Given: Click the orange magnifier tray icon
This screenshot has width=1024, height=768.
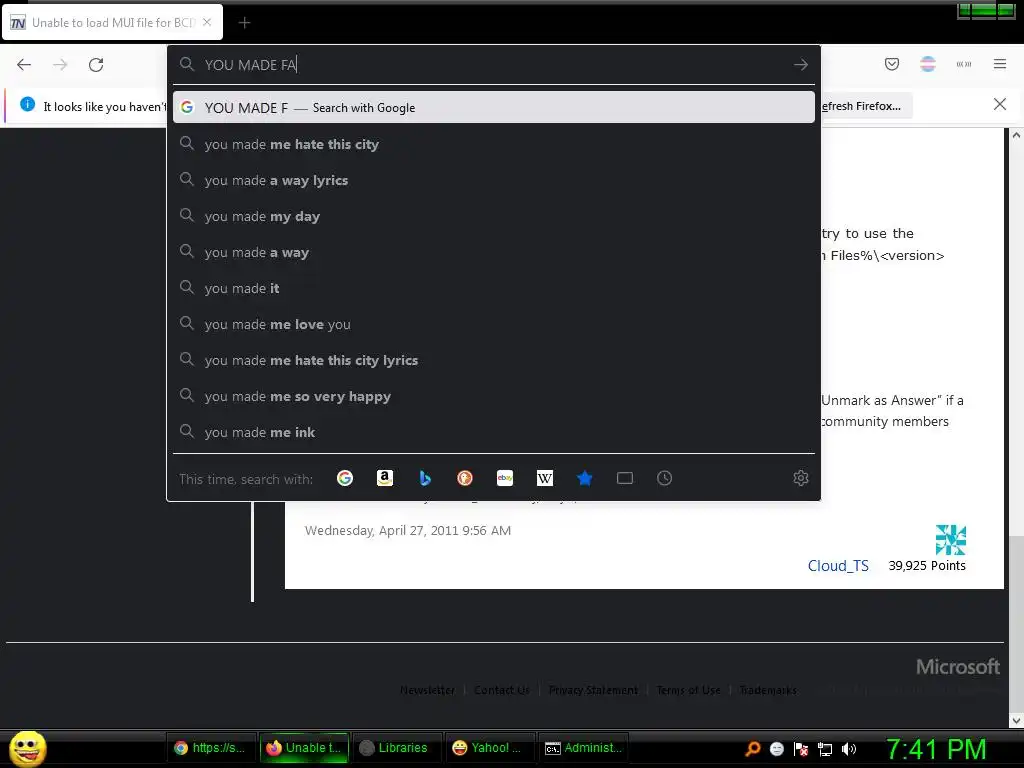Looking at the screenshot, I should (753, 749).
